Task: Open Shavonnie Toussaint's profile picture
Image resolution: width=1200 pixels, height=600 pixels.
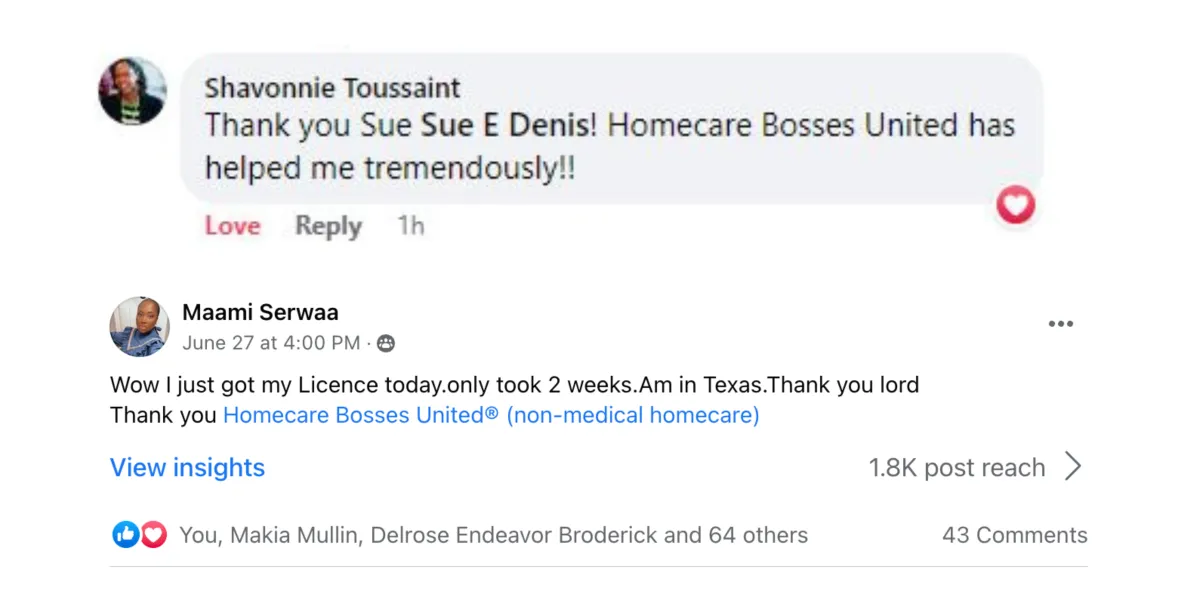Action: (x=132, y=91)
